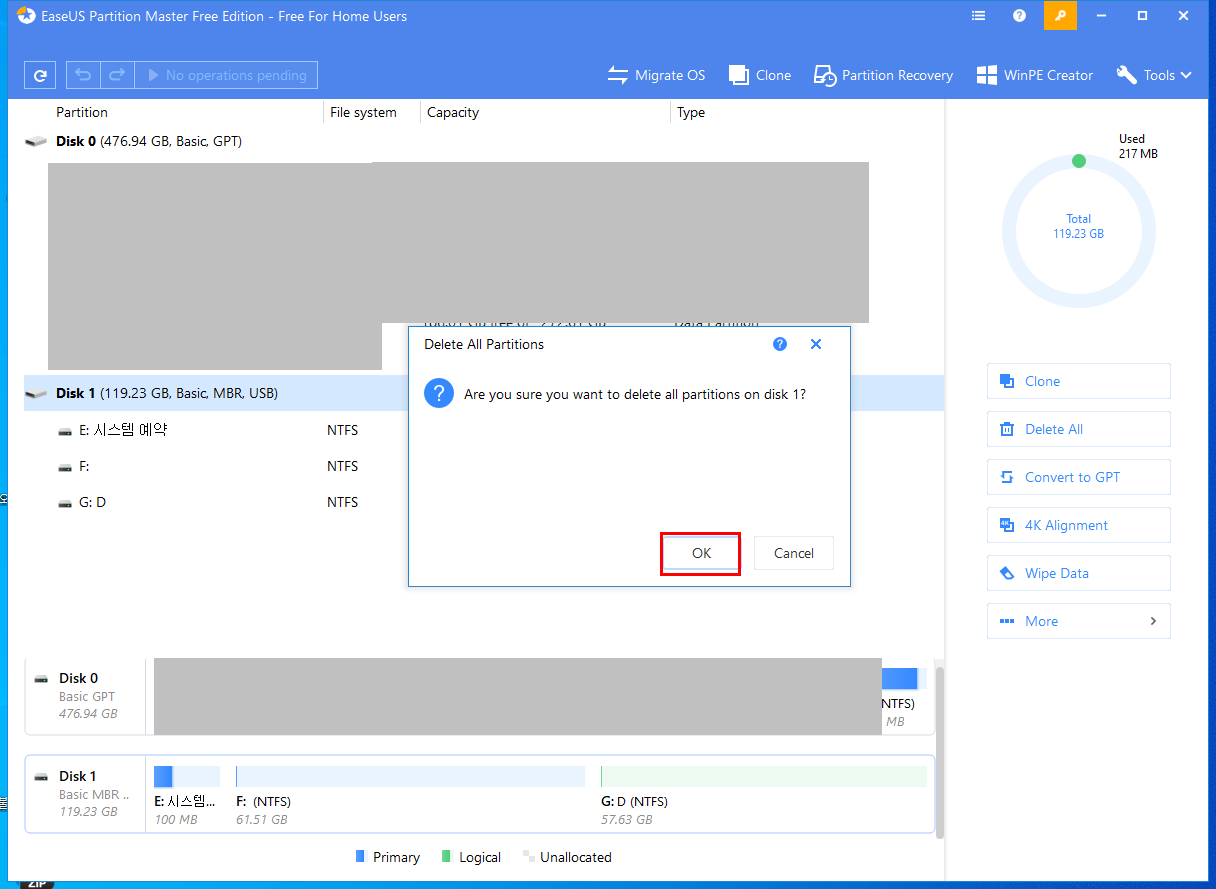Expand the More options chevron
This screenshot has height=889, width=1216.
(x=1153, y=621)
